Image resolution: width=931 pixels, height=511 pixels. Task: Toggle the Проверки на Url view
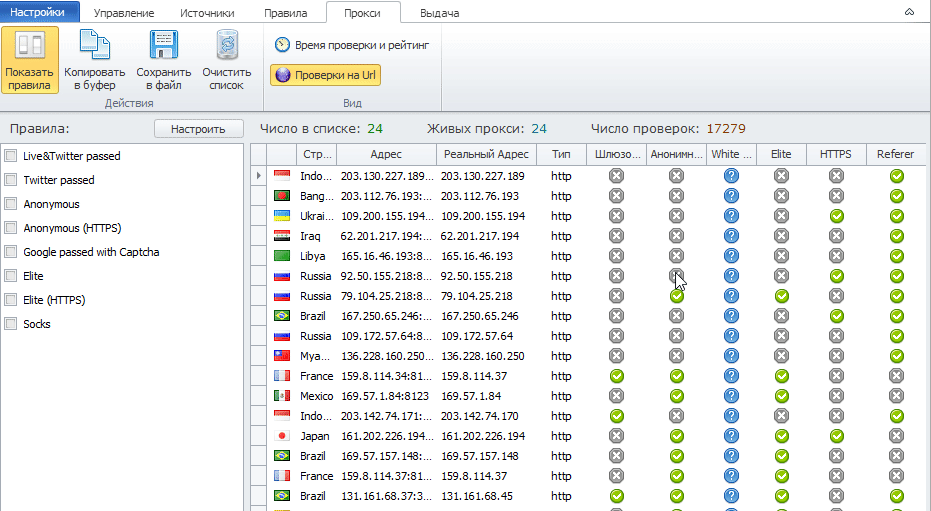point(326,75)
